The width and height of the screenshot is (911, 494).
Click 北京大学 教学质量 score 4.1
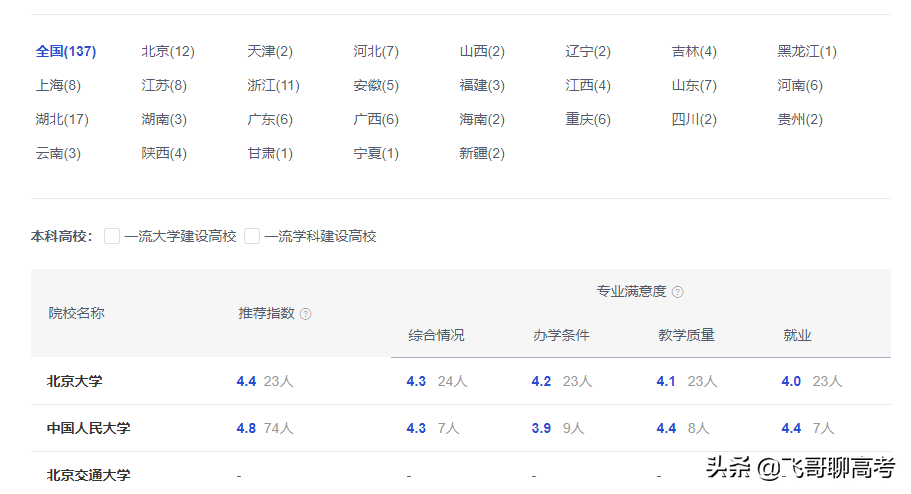click(x=666, y=381)
